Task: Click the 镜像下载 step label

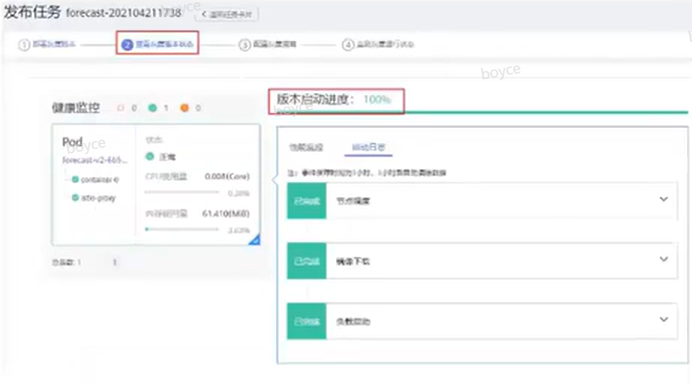Action: click(x=353, y=261)
